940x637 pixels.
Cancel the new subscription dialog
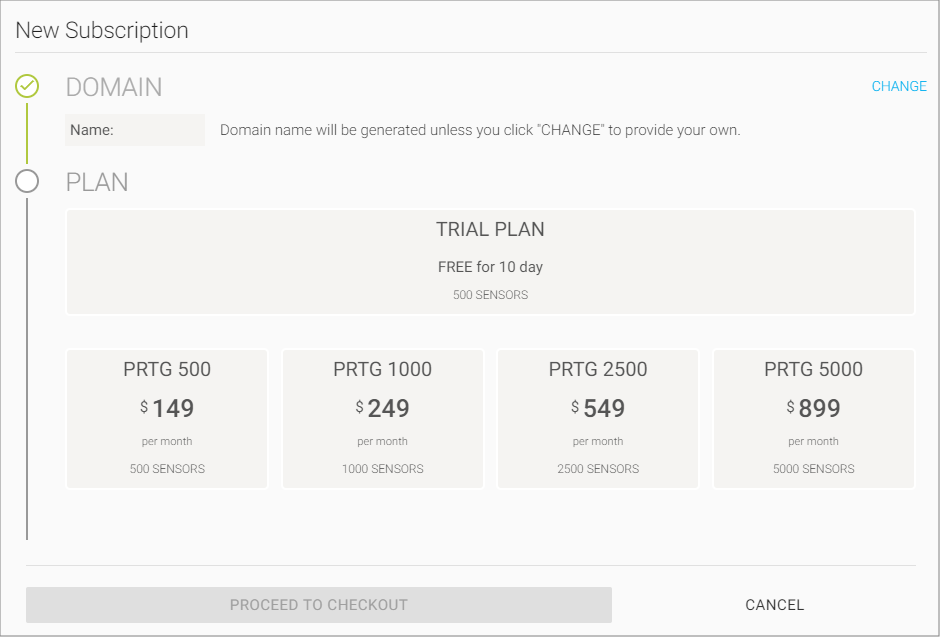[775, 605]
